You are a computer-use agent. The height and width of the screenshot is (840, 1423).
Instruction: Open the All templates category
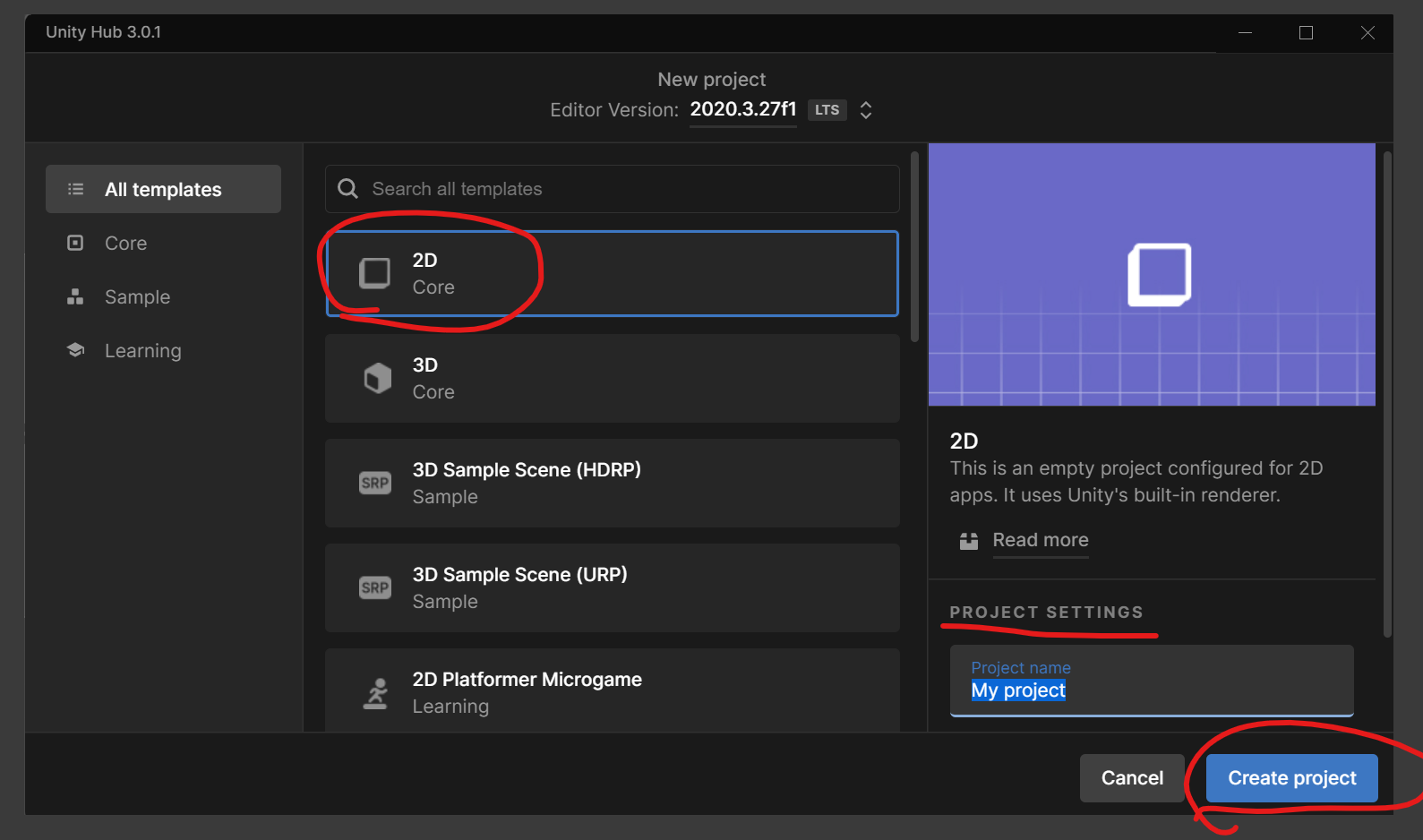[163, 189]
